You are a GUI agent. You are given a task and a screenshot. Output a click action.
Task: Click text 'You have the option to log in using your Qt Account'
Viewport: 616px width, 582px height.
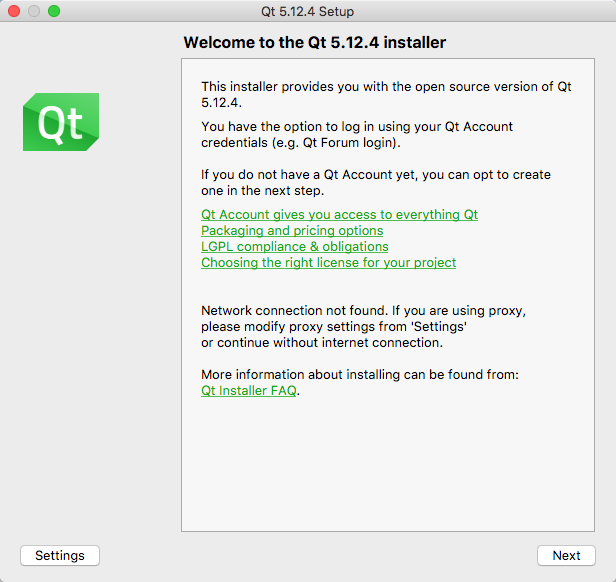[357, 127]
